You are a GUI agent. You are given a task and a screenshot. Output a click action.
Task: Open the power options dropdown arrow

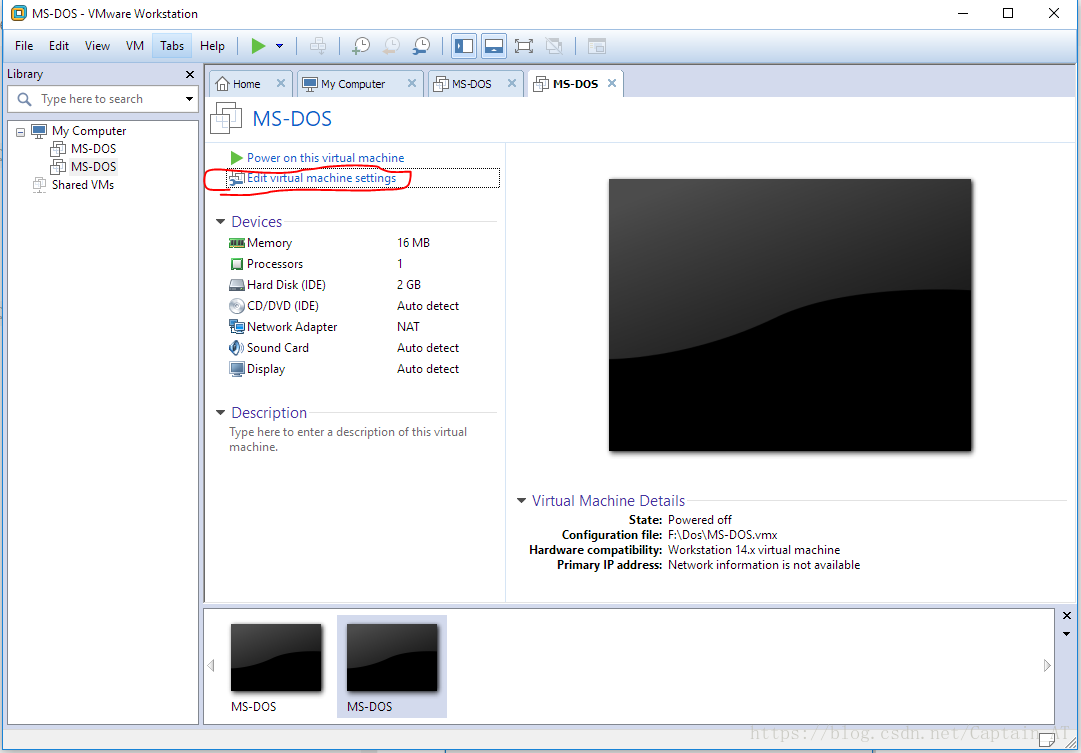coord(279,46)
